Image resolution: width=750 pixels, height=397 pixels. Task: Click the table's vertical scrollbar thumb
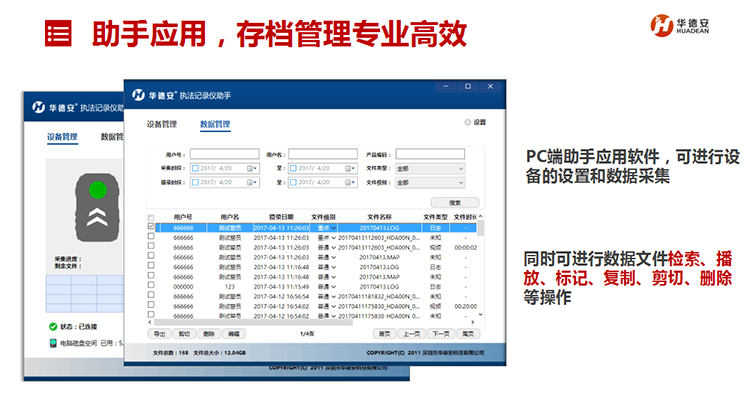[x=480, y=228]
